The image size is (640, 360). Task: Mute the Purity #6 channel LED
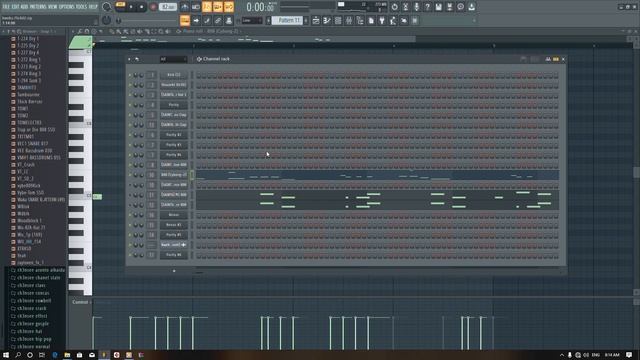pos(130,255)
